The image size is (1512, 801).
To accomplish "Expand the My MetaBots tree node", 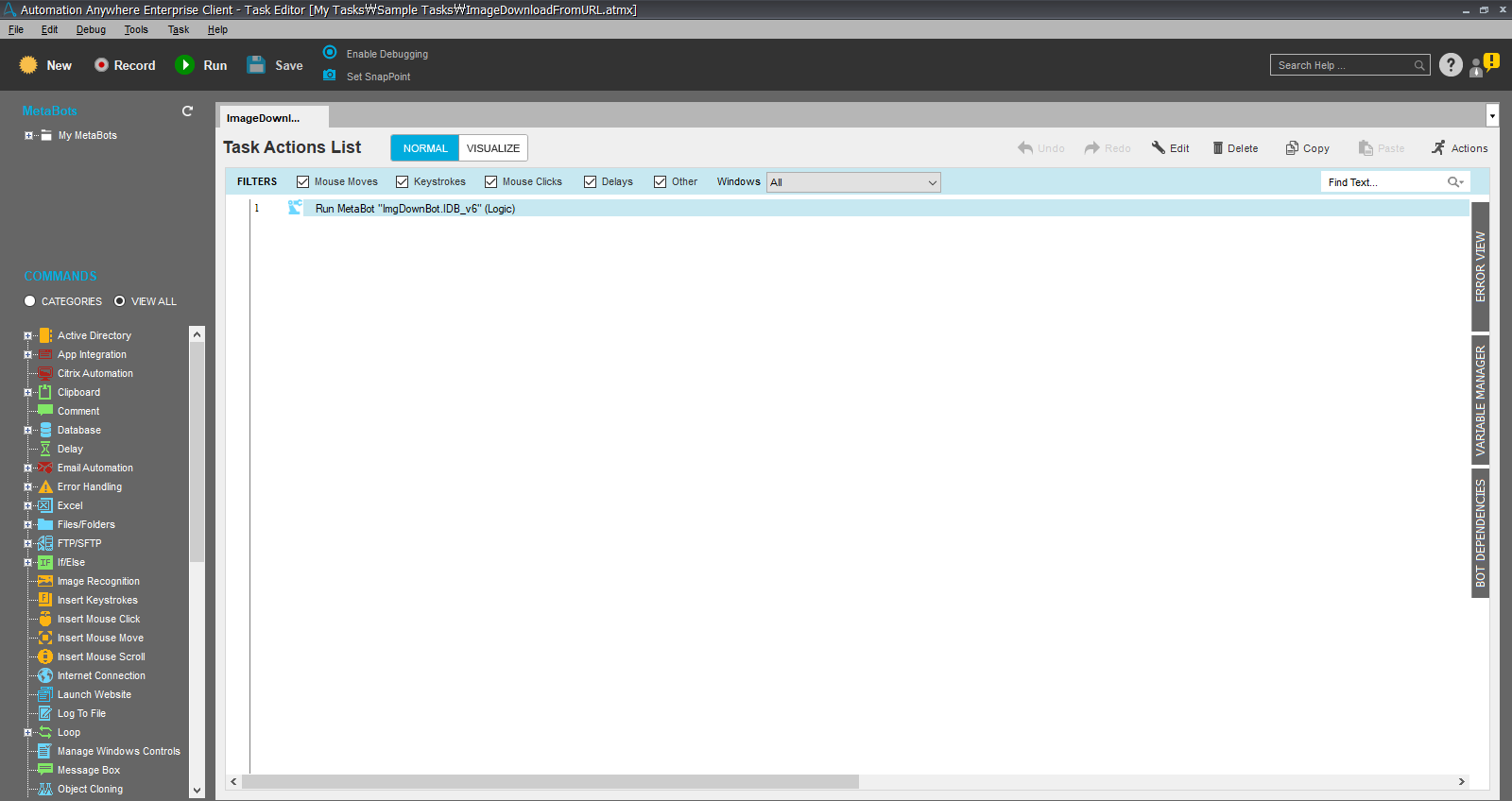I will tap(28, 135).
